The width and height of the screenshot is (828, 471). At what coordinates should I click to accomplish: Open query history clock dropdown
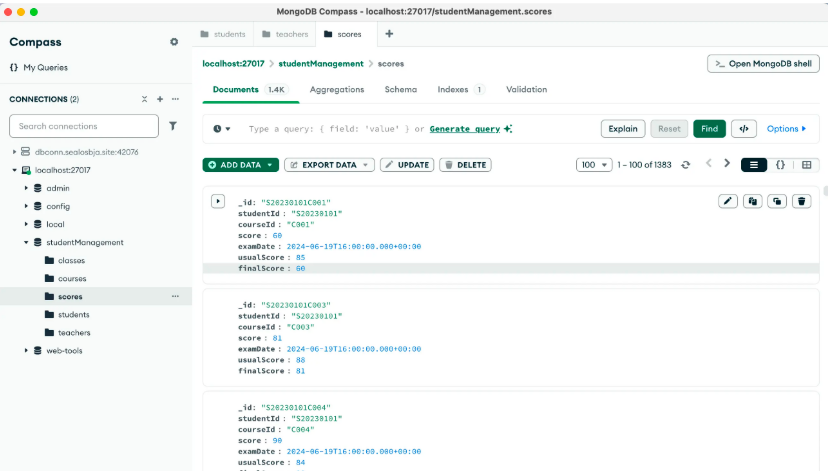222,129
